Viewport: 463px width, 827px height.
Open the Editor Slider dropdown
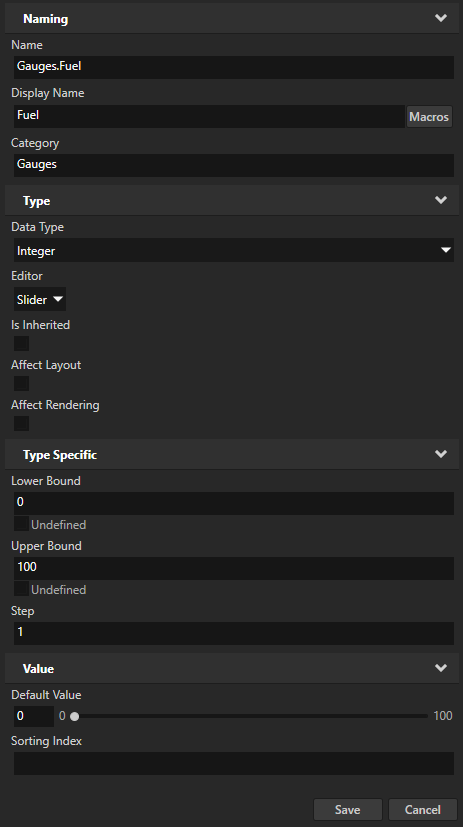[x=40, y=300]
